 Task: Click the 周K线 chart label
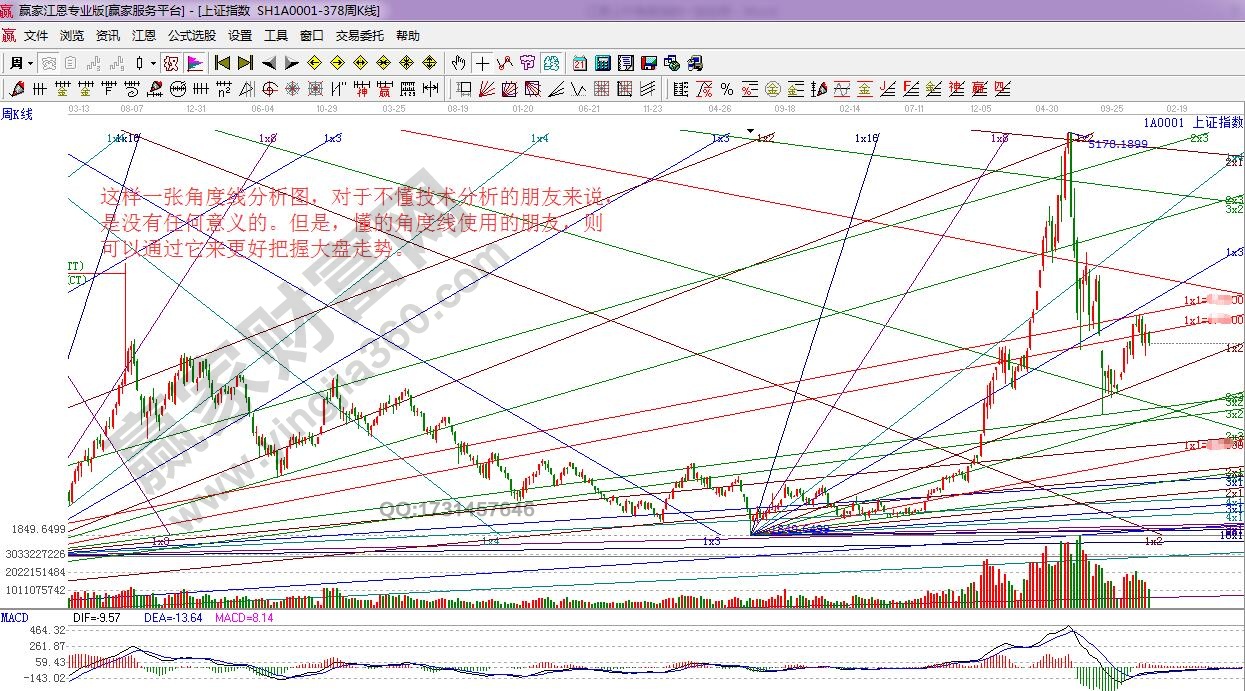(x=17, y=115)
